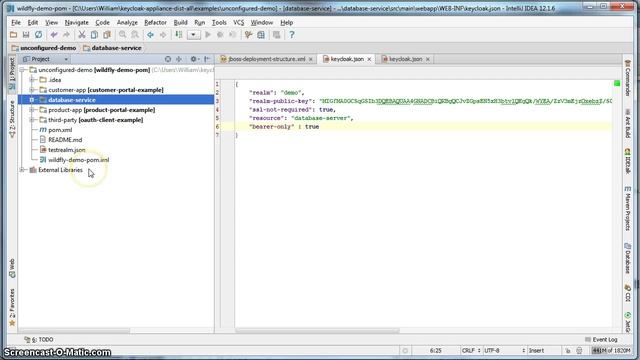Image resolution: width=640 pixels, height=360 pixels.
Task: Click the Run play icon in the toolbar
Action: click(x=208, y=35)
